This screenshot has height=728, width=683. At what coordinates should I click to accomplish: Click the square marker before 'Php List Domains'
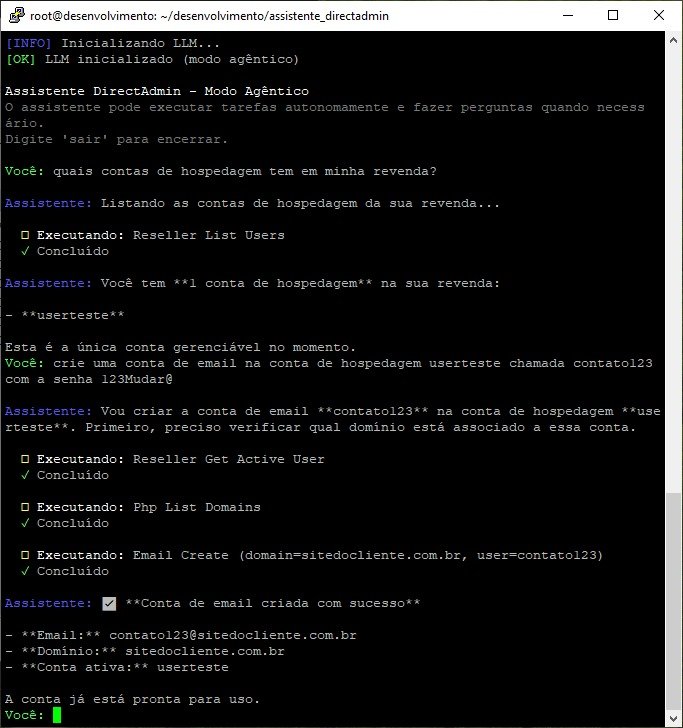pos(25,507)
